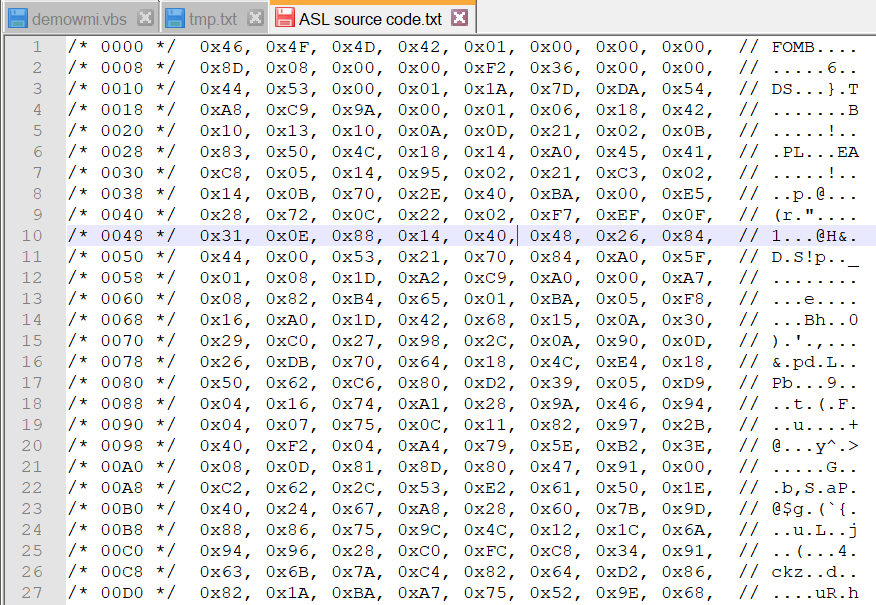Click byte 0xC0 on line 15
Screen dimensions: 876x605
coord(287,341)
